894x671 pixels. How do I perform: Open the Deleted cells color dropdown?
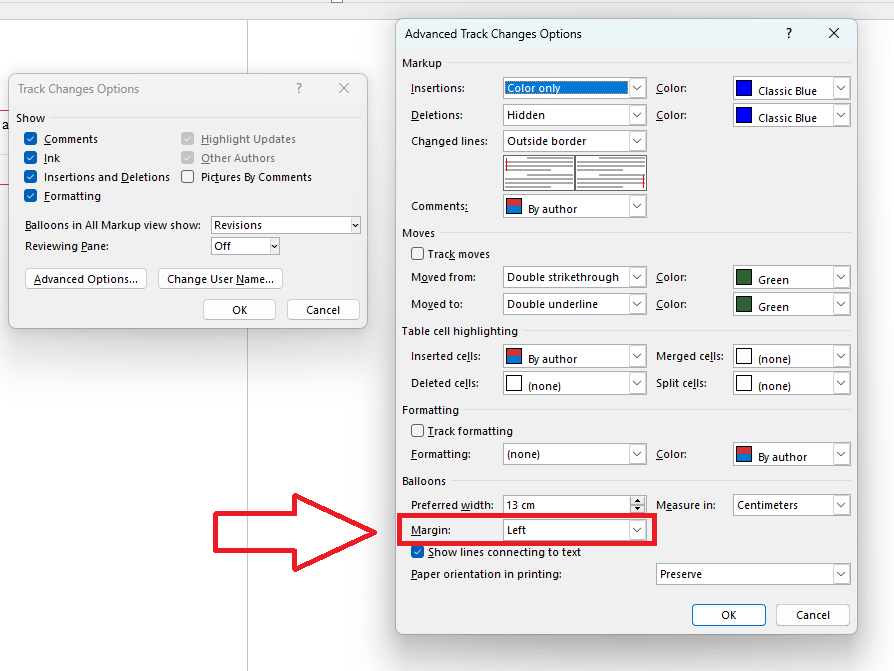(x=575, y=383)
